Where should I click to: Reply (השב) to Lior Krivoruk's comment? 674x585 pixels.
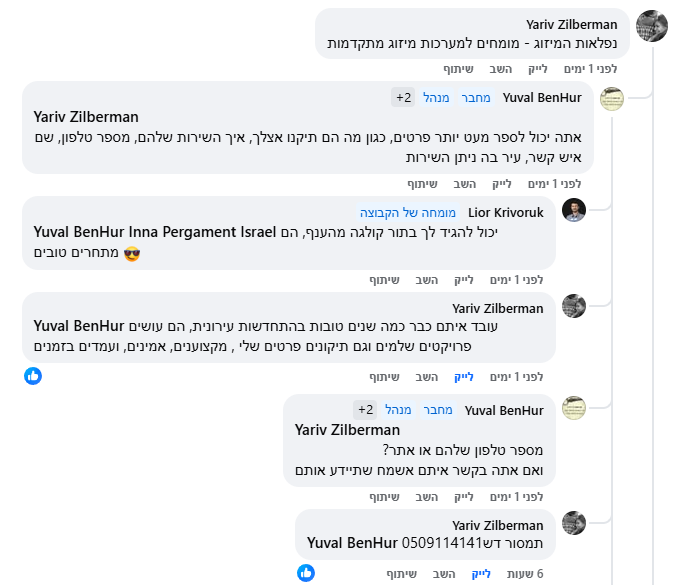tap(464, 280)
